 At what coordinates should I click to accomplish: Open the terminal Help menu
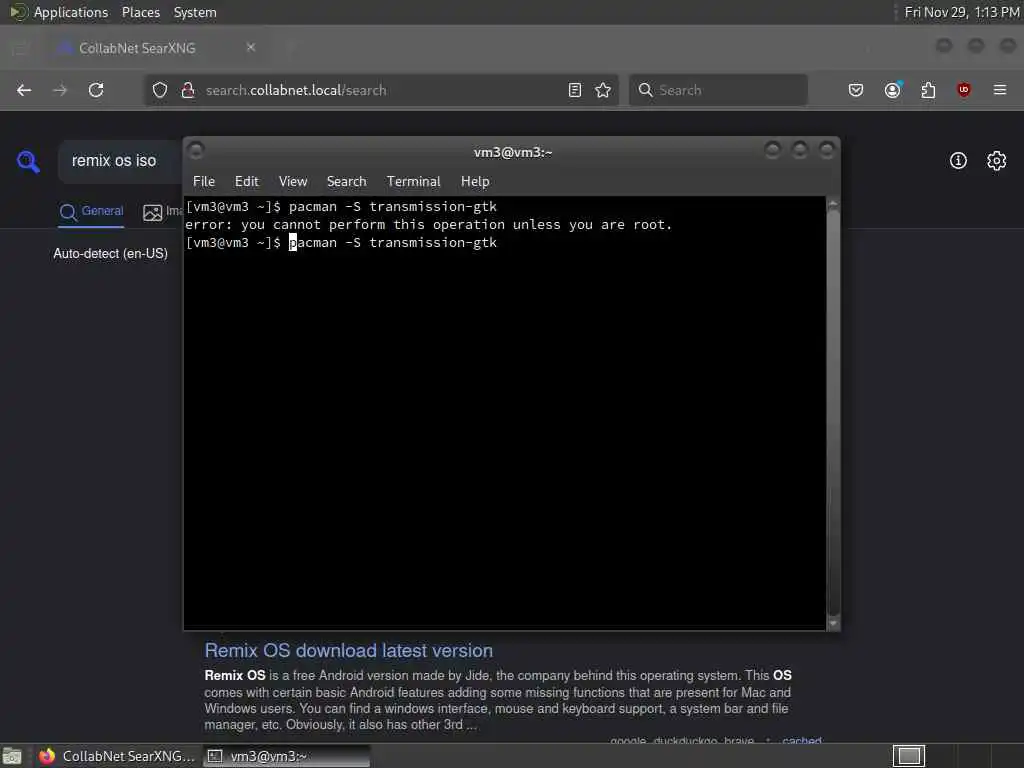click(x=475, y=182)
